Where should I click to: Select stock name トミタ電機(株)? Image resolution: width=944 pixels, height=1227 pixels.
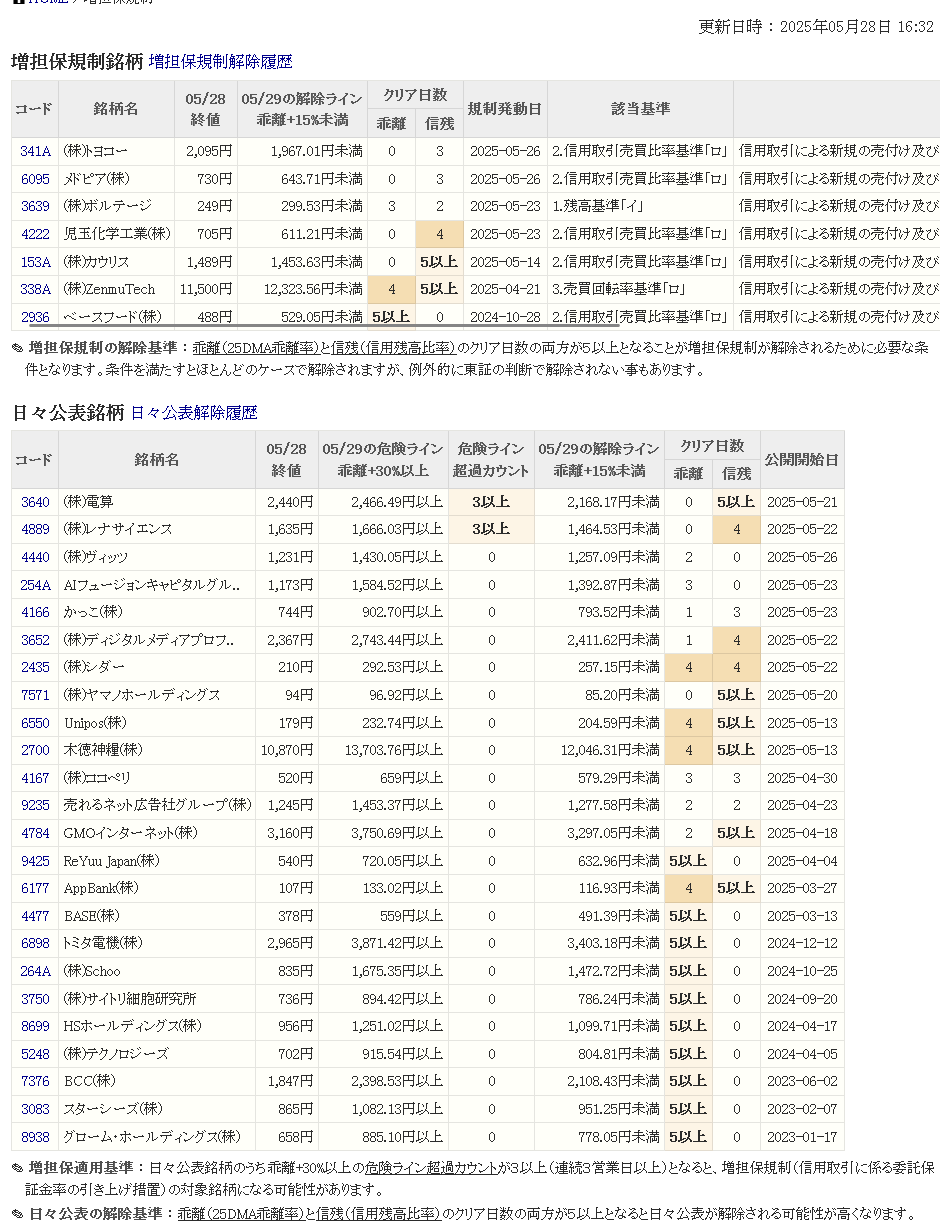(103, 943)
